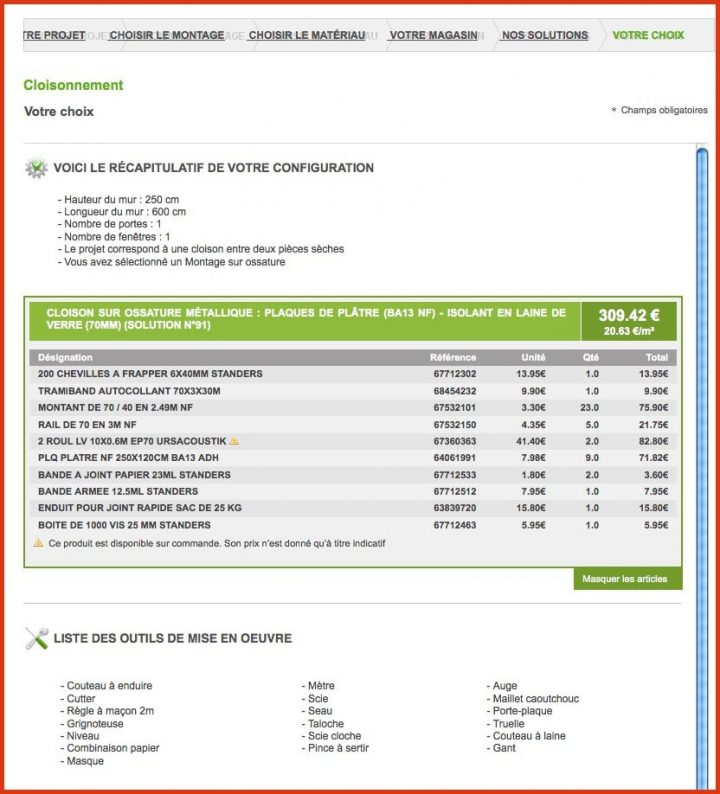Click the Référence column header
Viewport: 720px width, 794px height.
pyautogui.click(x=453, y=357)
